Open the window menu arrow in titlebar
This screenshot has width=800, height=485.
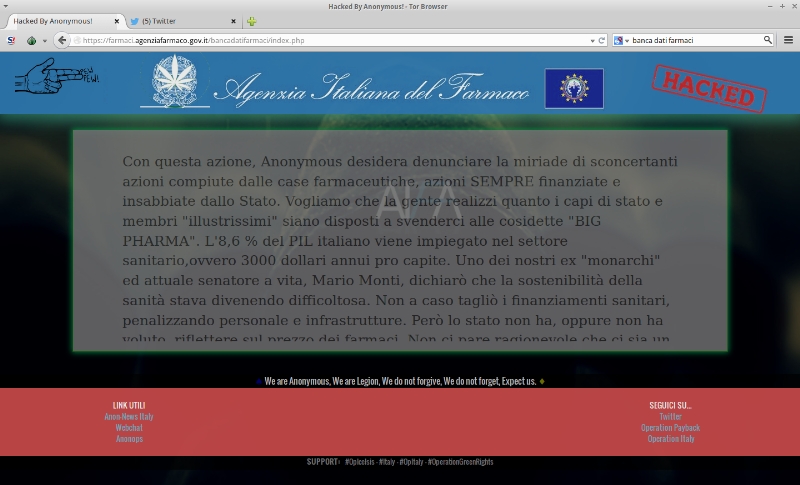5,6
